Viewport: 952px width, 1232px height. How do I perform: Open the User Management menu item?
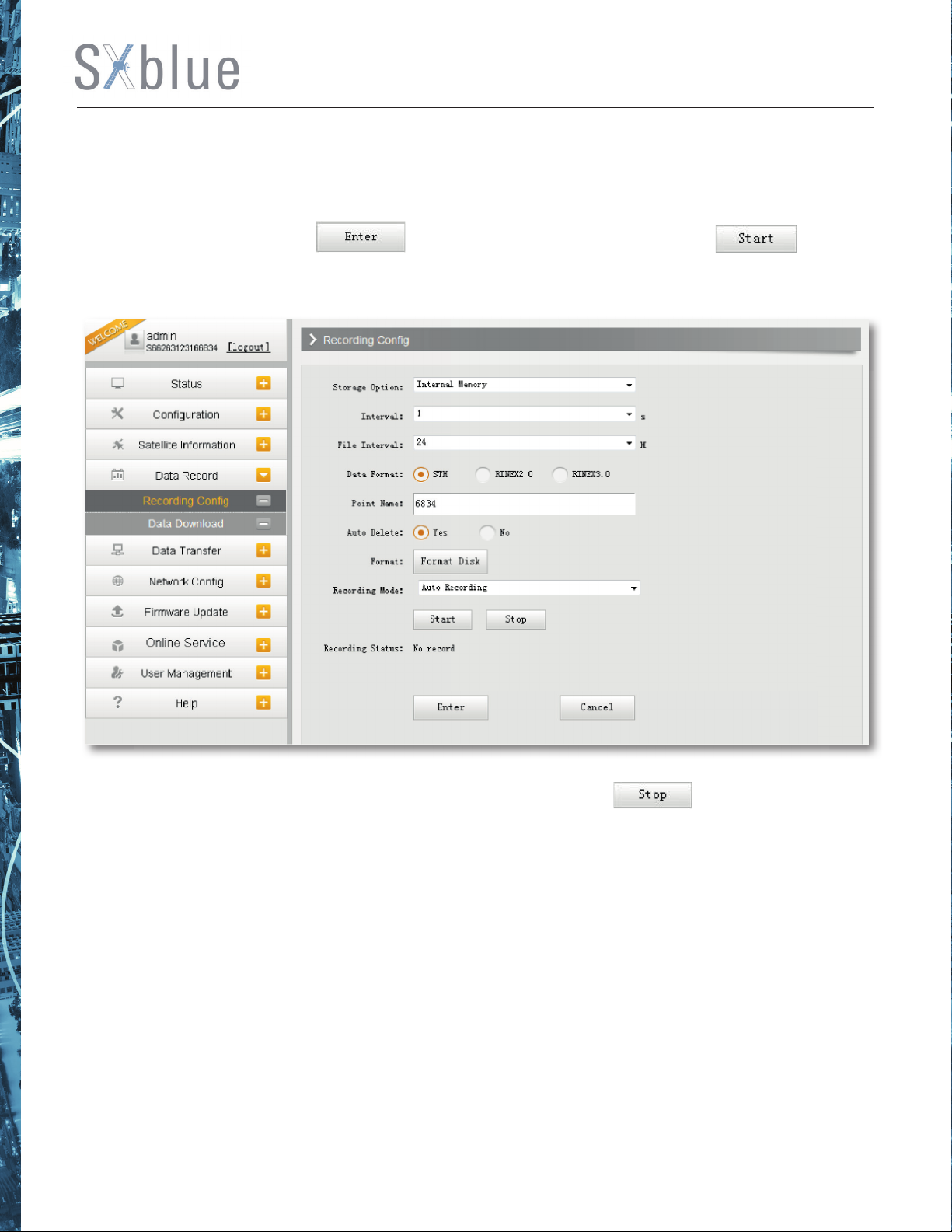click(186, 673)
